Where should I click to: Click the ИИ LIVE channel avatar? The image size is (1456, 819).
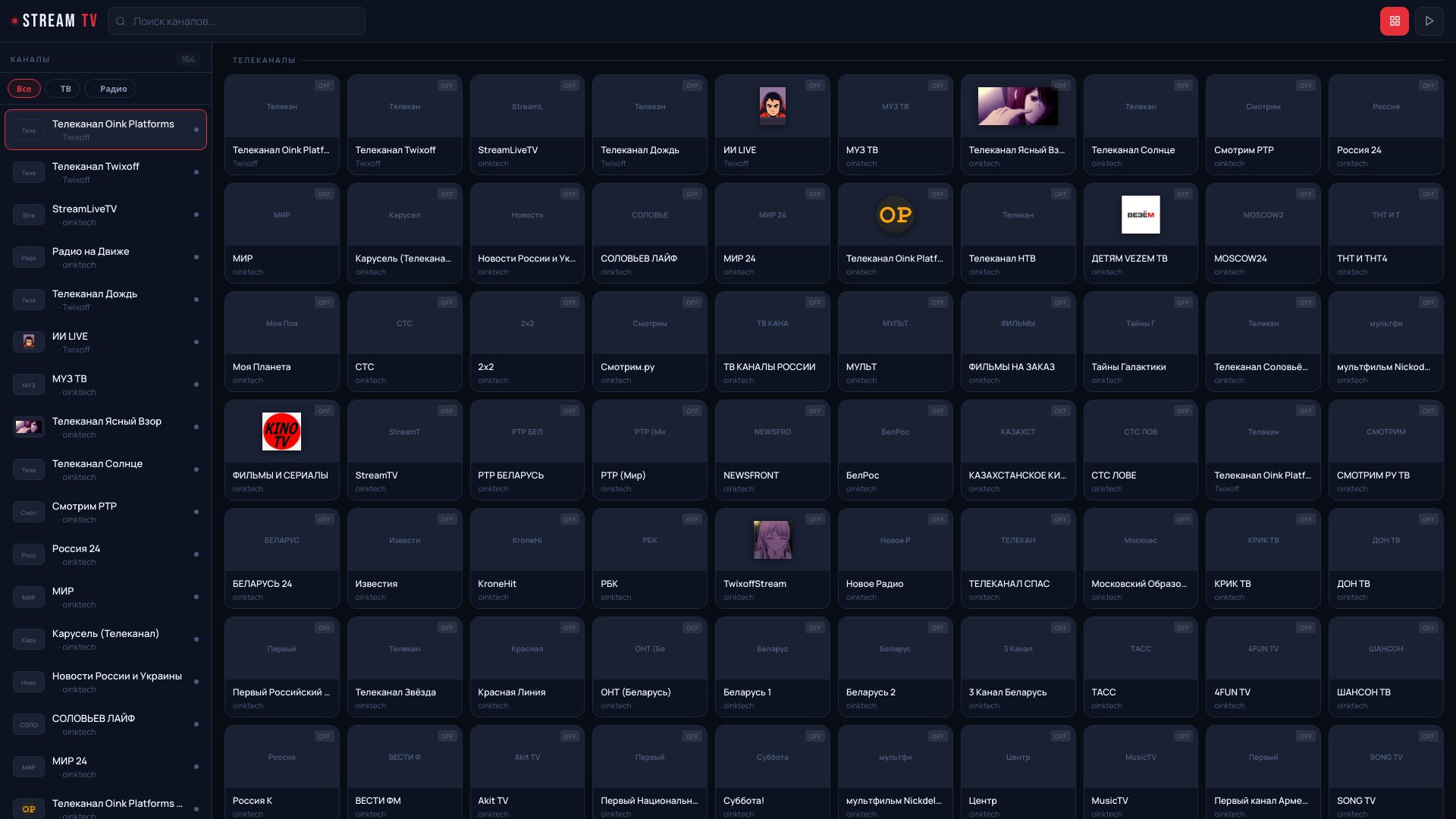pyautogui.click(x=772, y=106)
